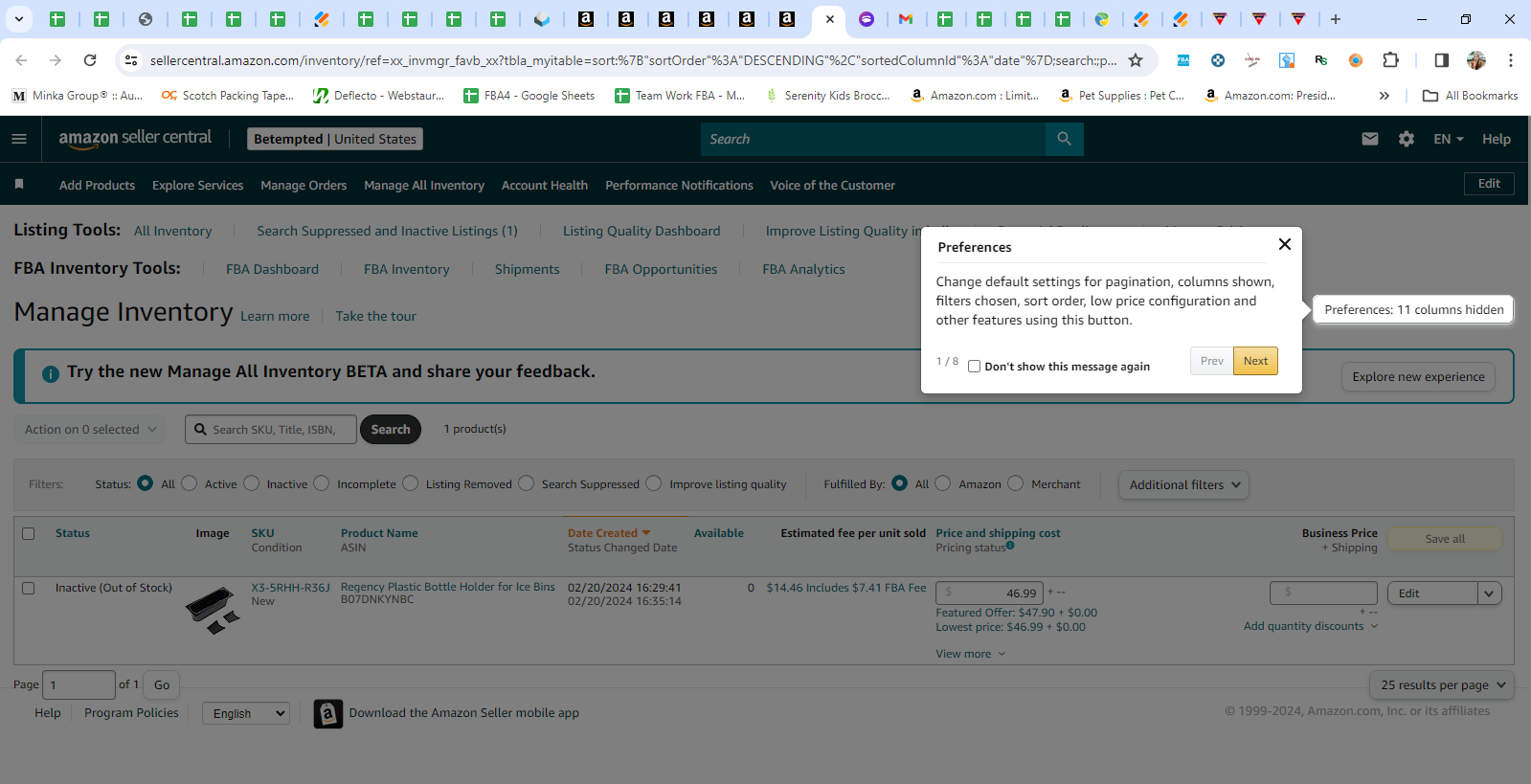Open the Edit button dropdown arrow
This screenshot has height=784, width=1531.
point(1489,594)
